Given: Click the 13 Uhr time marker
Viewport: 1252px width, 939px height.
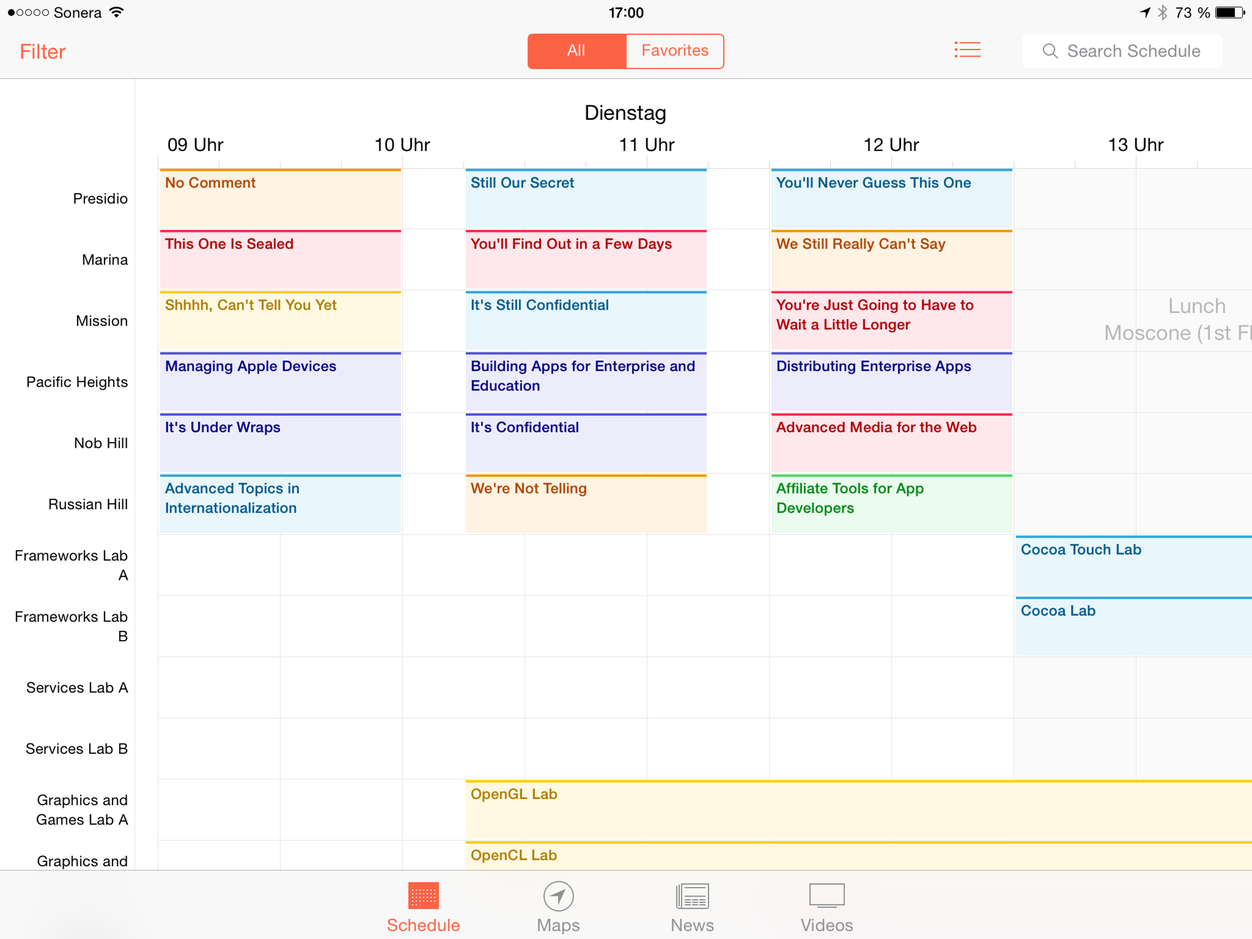Looking at the screenshot, I should tap(1136, 145).
